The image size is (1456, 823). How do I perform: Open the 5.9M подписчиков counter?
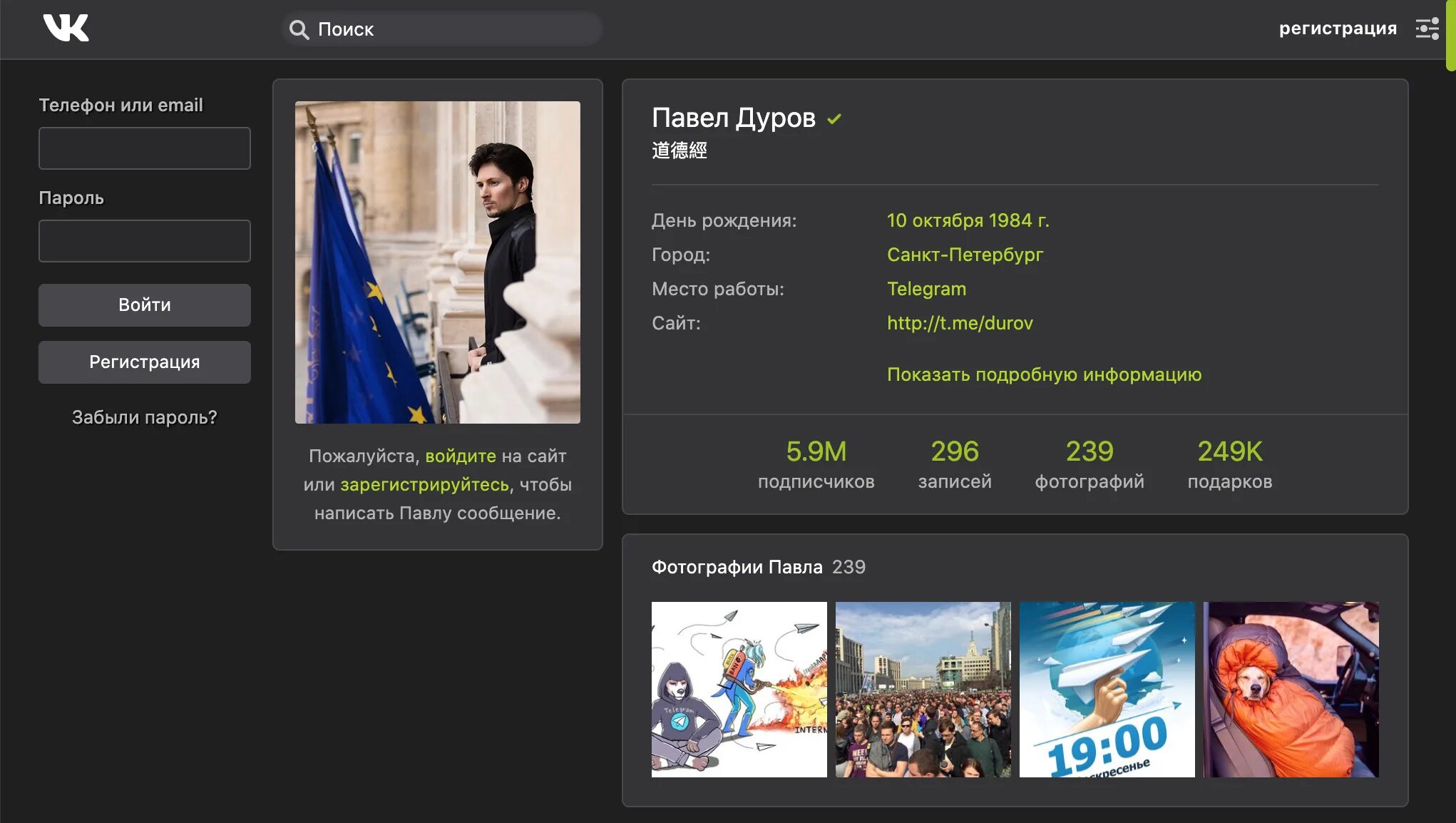(816, 464)
